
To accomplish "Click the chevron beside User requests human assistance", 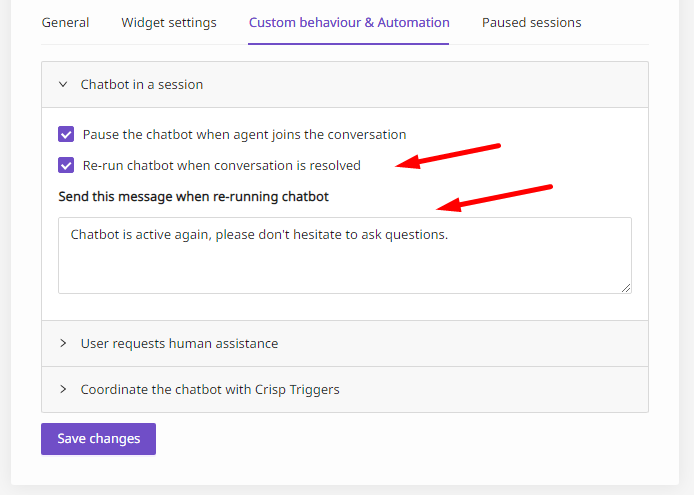I will coord(63,343).
